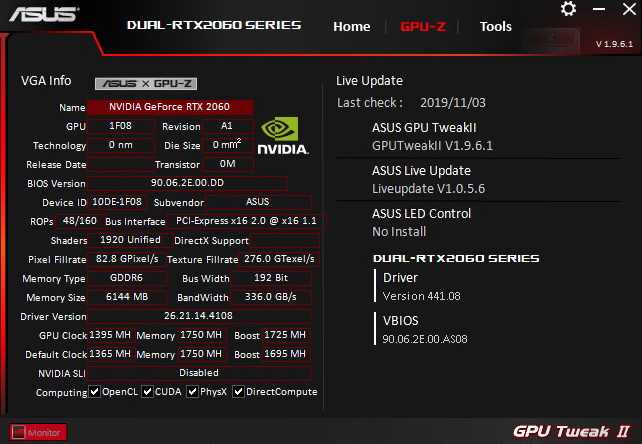This screenshot has height=444, width=642.
Task: Click the Subvendor field ASUS
Action: [x=258, y=202]
